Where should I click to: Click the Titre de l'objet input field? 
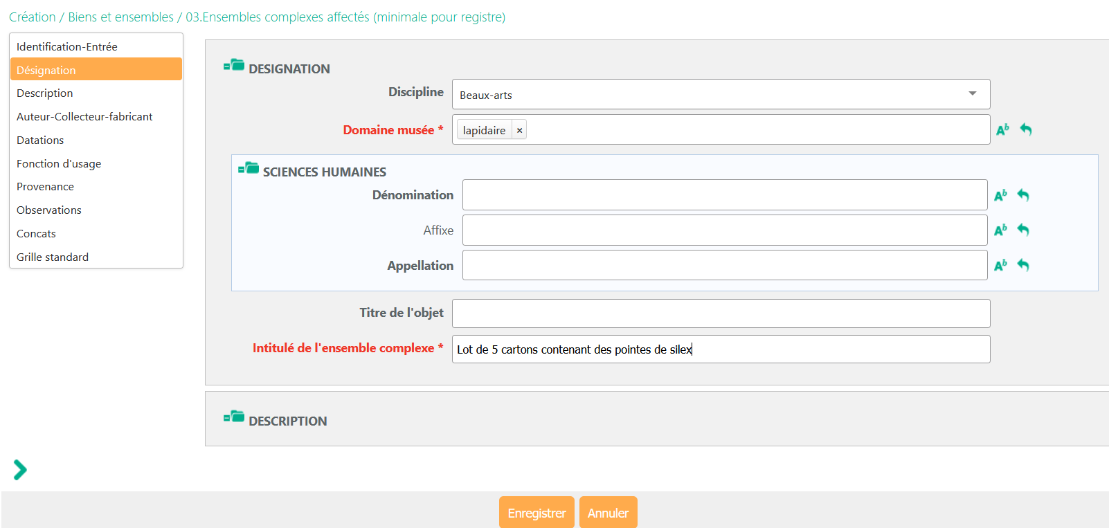tap(720, 313)
